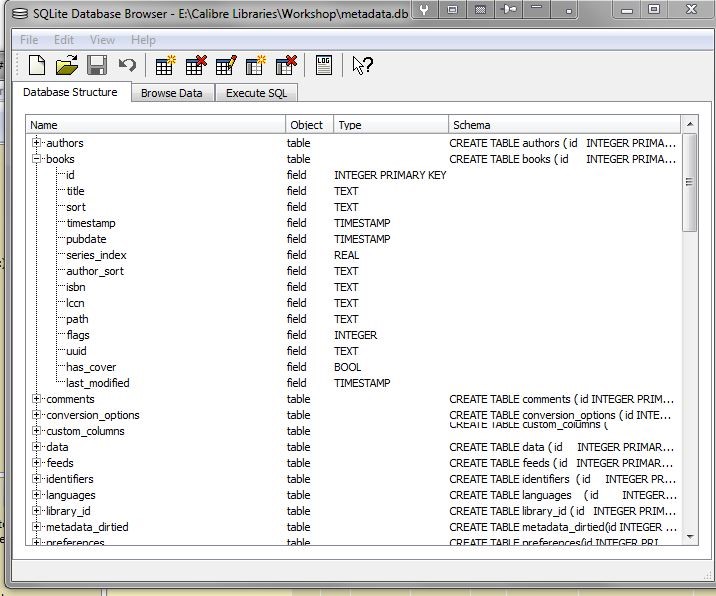Select the series_index field row

click(x=96, y=255)
